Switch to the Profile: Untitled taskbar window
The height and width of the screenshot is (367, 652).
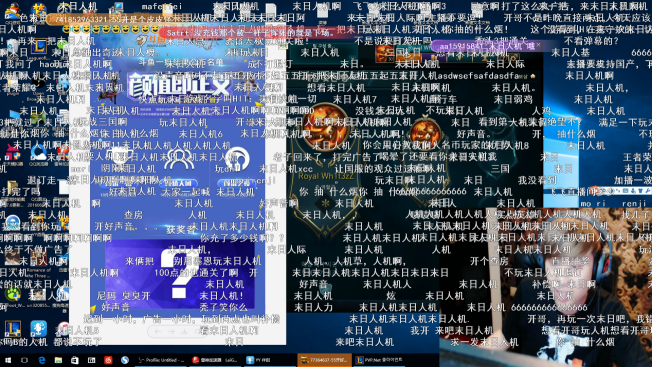[x=161, y=360]
